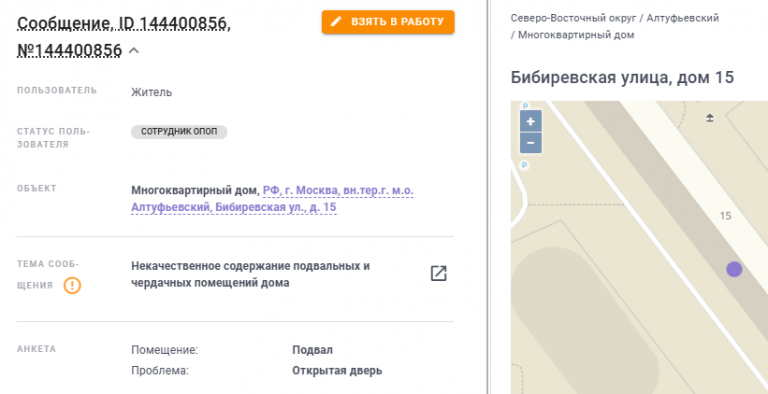Collapse the message header chevron

[x=134, y=50]
